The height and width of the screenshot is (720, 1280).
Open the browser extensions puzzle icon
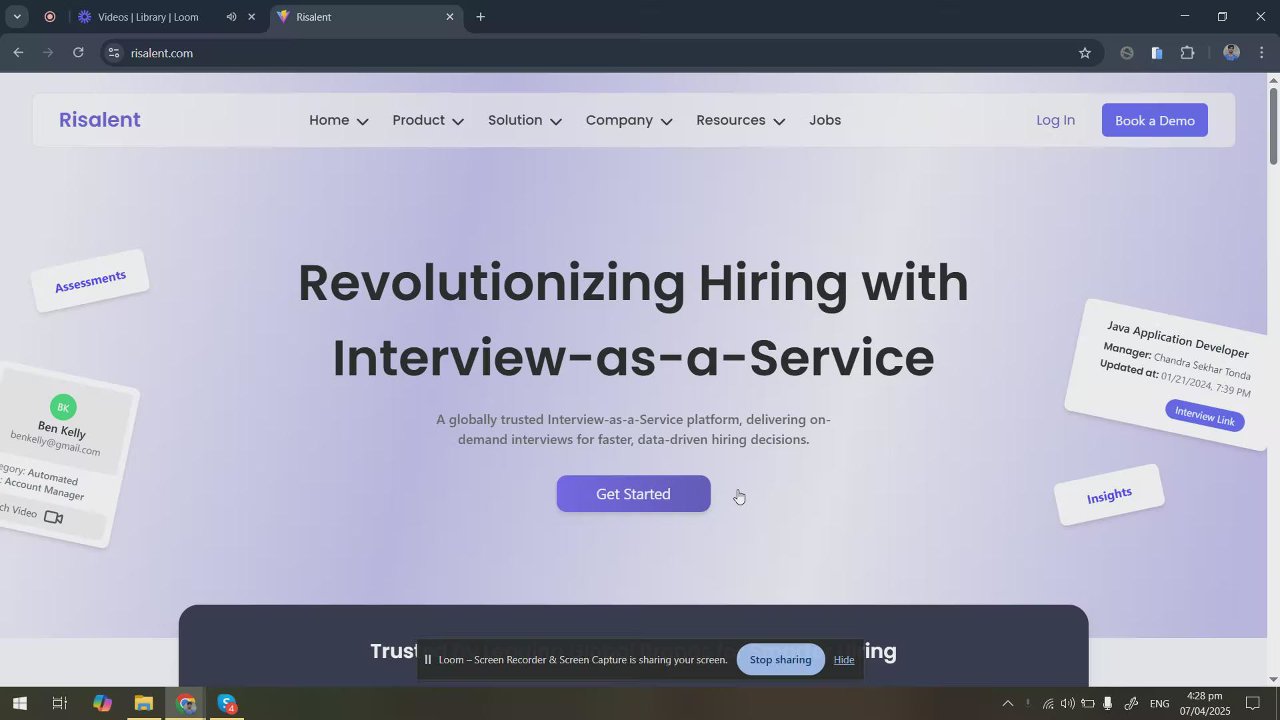[1188, 53]
